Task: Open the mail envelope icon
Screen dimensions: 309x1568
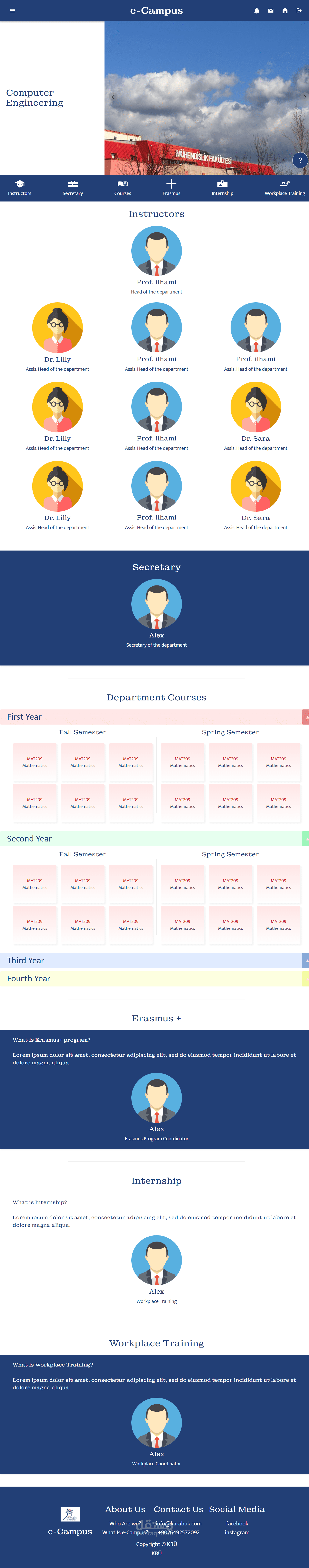Action: (x=271, y=10)
